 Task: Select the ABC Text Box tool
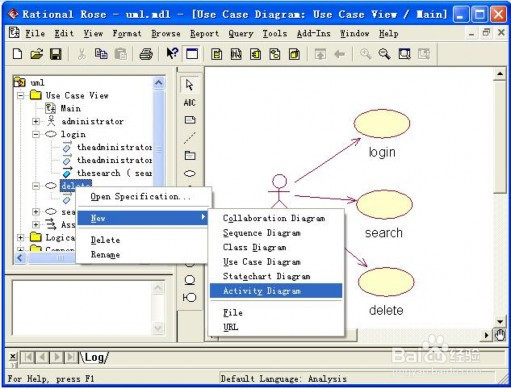[190, 103]
